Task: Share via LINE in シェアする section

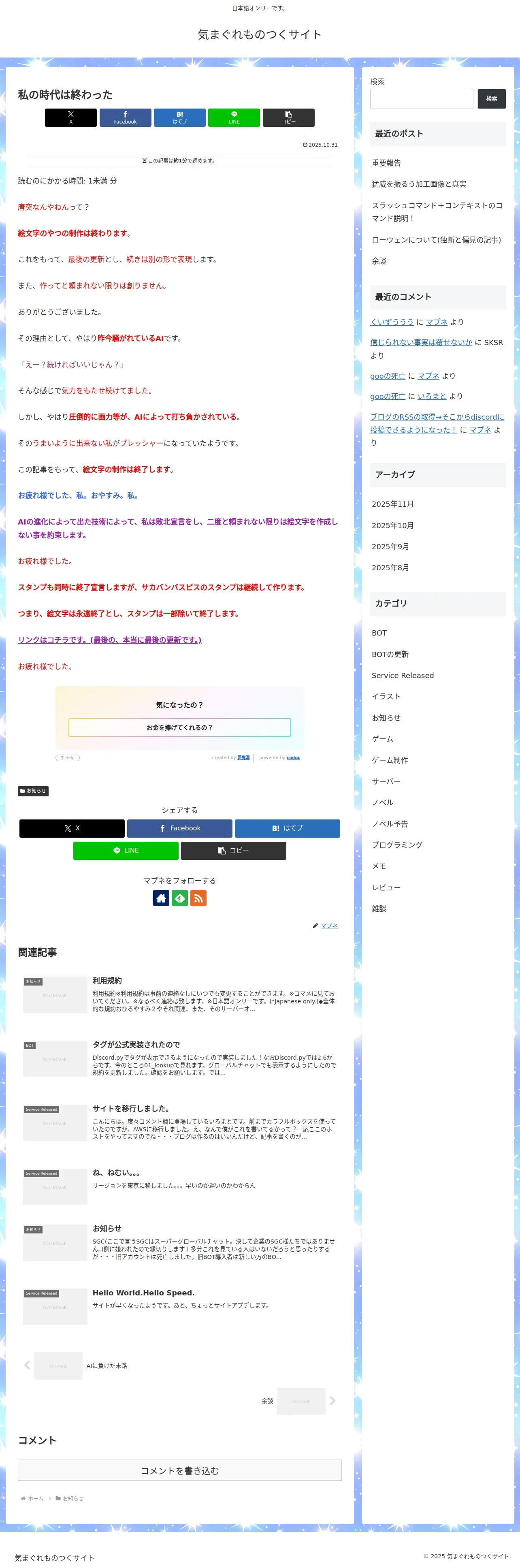Action: pyautogui.click(x=126, y=850)
